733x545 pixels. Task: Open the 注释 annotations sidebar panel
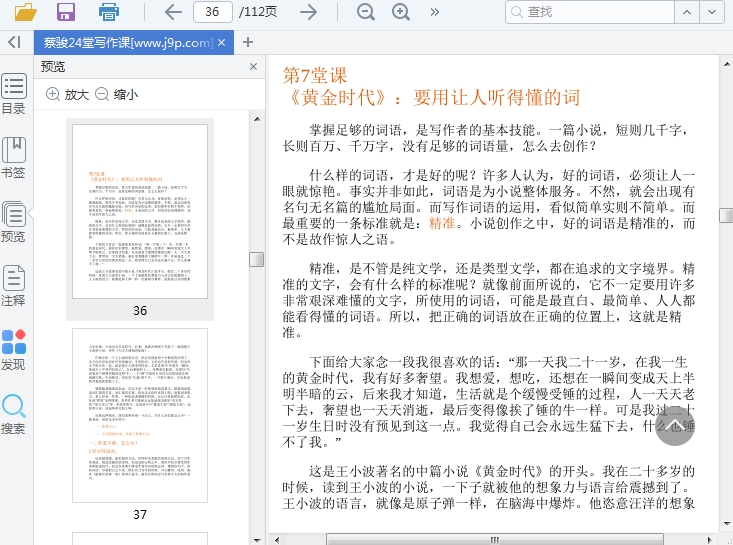14,286
